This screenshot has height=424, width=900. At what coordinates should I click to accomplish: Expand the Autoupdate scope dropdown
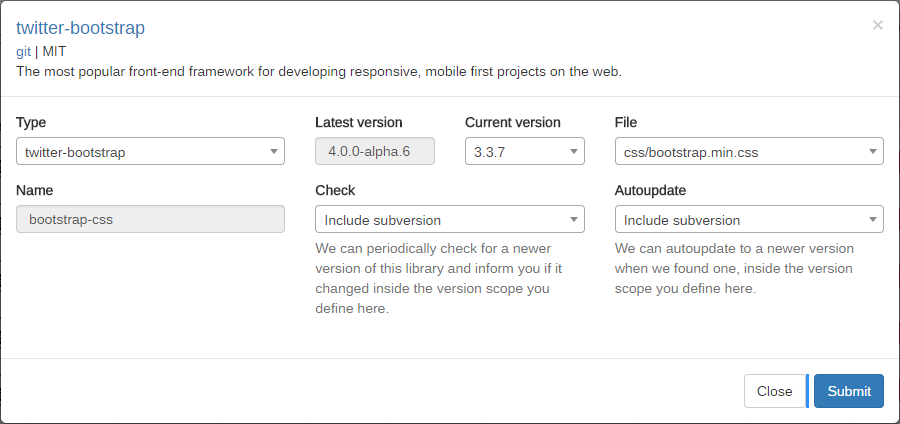coord(748,219)
